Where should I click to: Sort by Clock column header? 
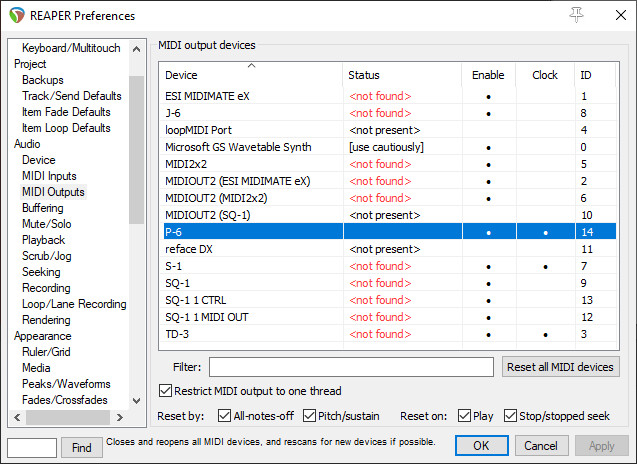tap(545, 75)
